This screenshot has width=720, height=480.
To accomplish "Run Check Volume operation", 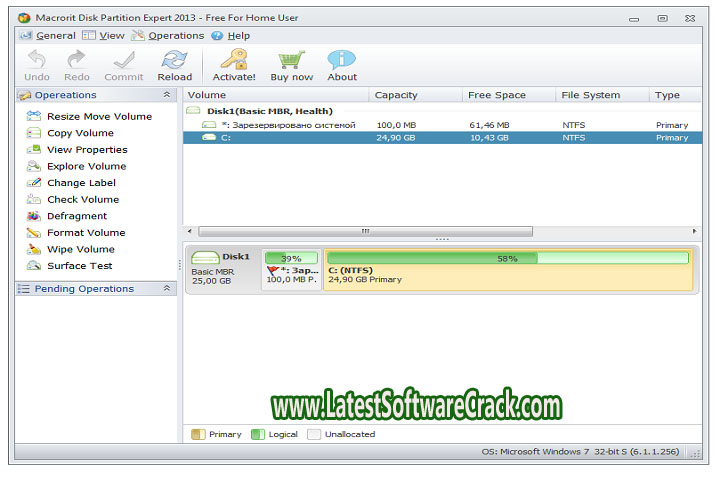I will pos(73,199).
